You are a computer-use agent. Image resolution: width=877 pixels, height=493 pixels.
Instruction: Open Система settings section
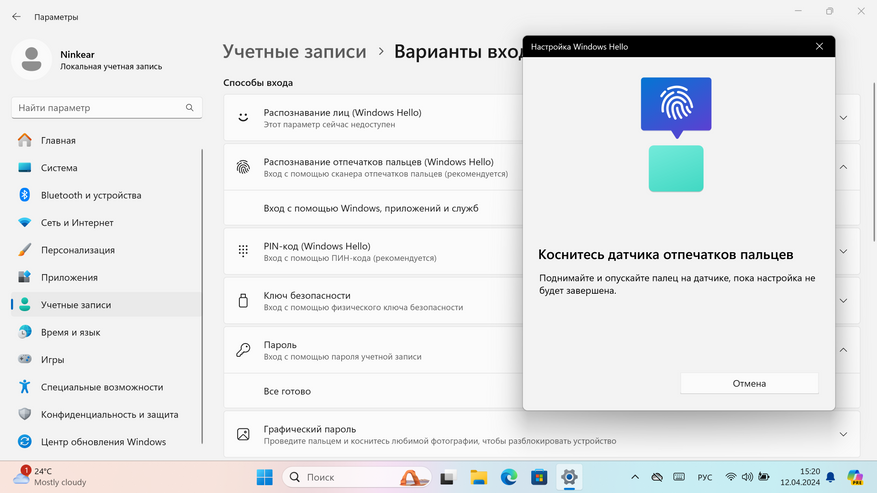pos(106,167)
